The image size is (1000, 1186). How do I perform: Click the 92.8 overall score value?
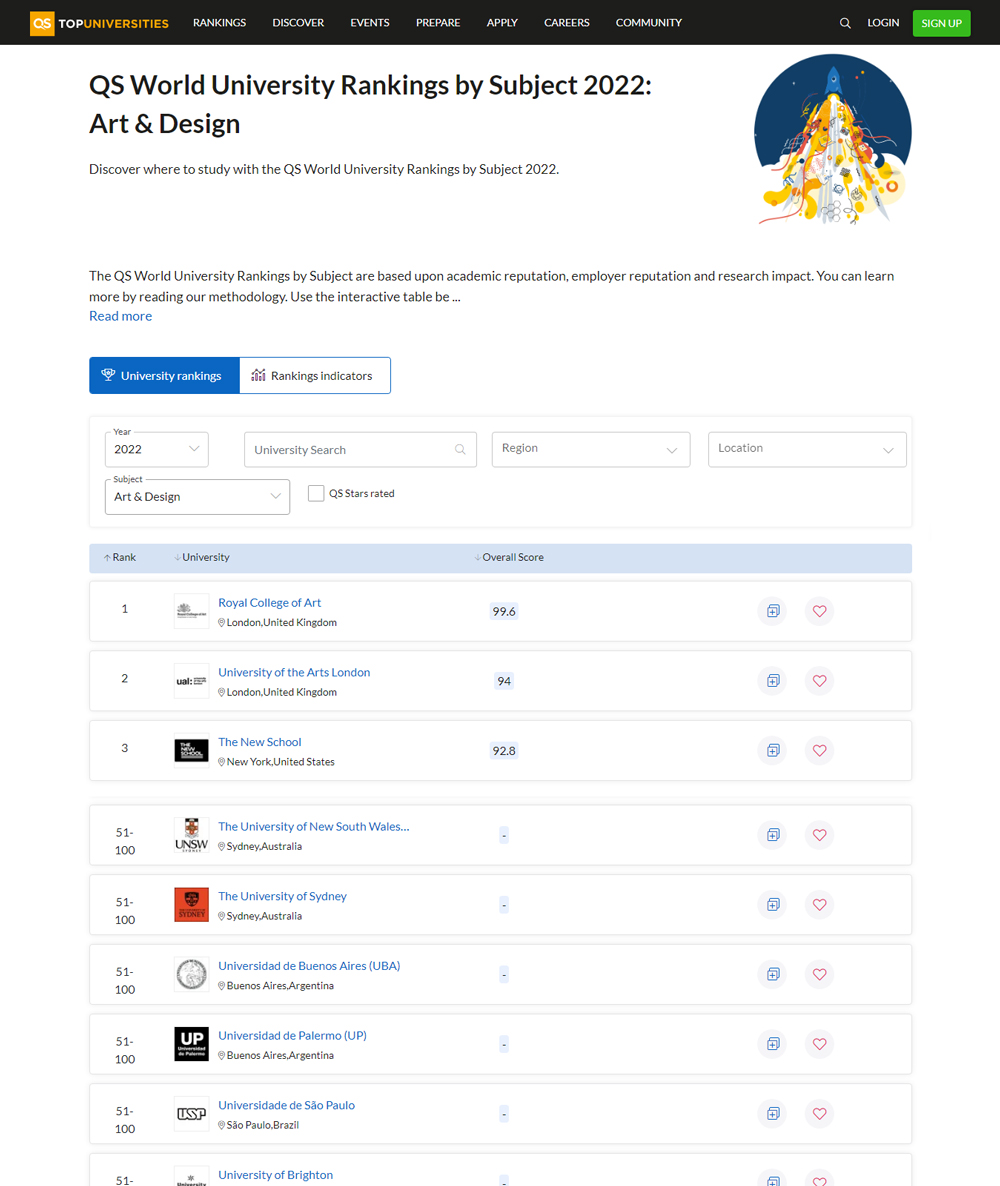[504, 750]
